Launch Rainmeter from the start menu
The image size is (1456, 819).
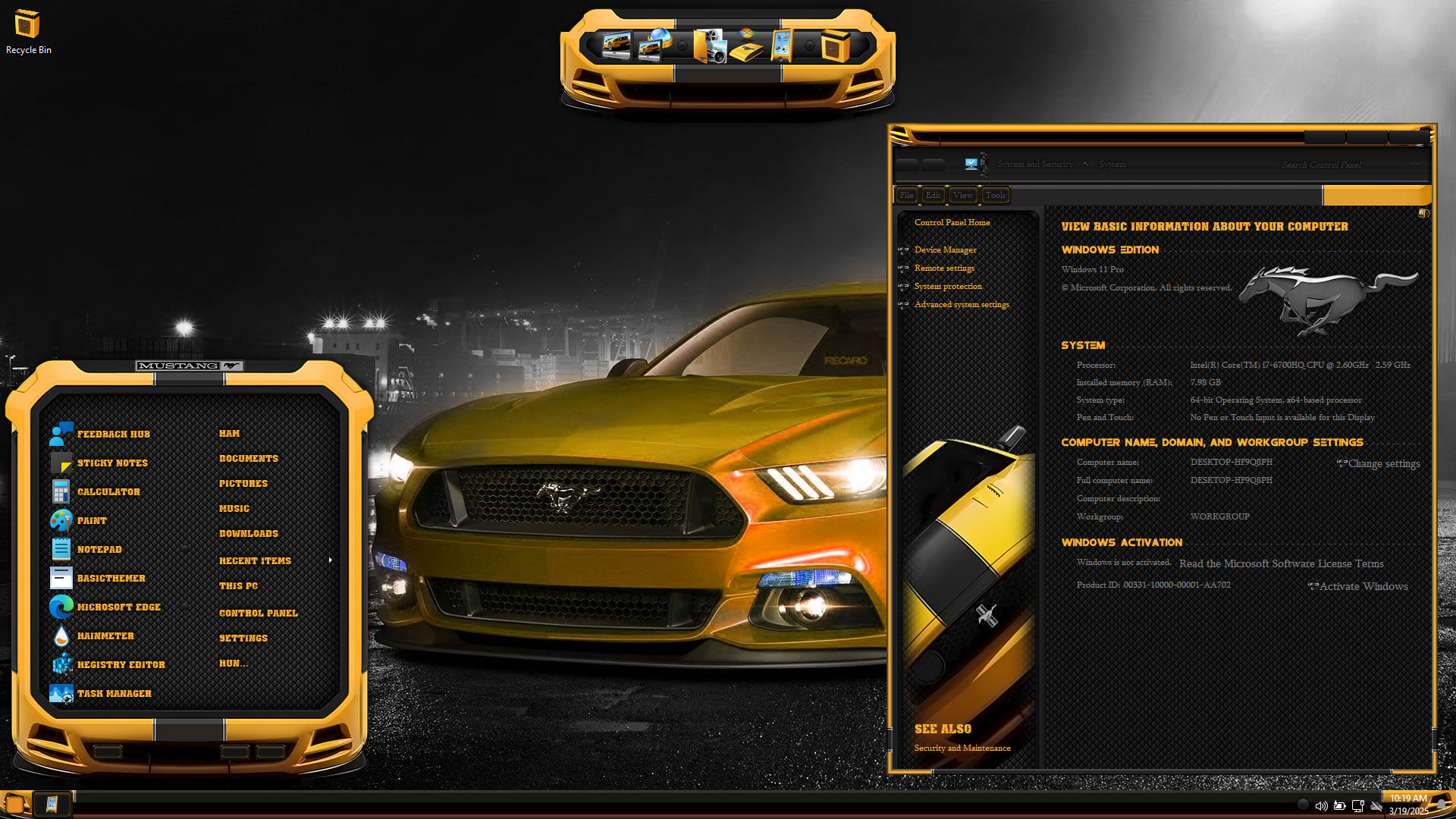(x=105, y=636)
